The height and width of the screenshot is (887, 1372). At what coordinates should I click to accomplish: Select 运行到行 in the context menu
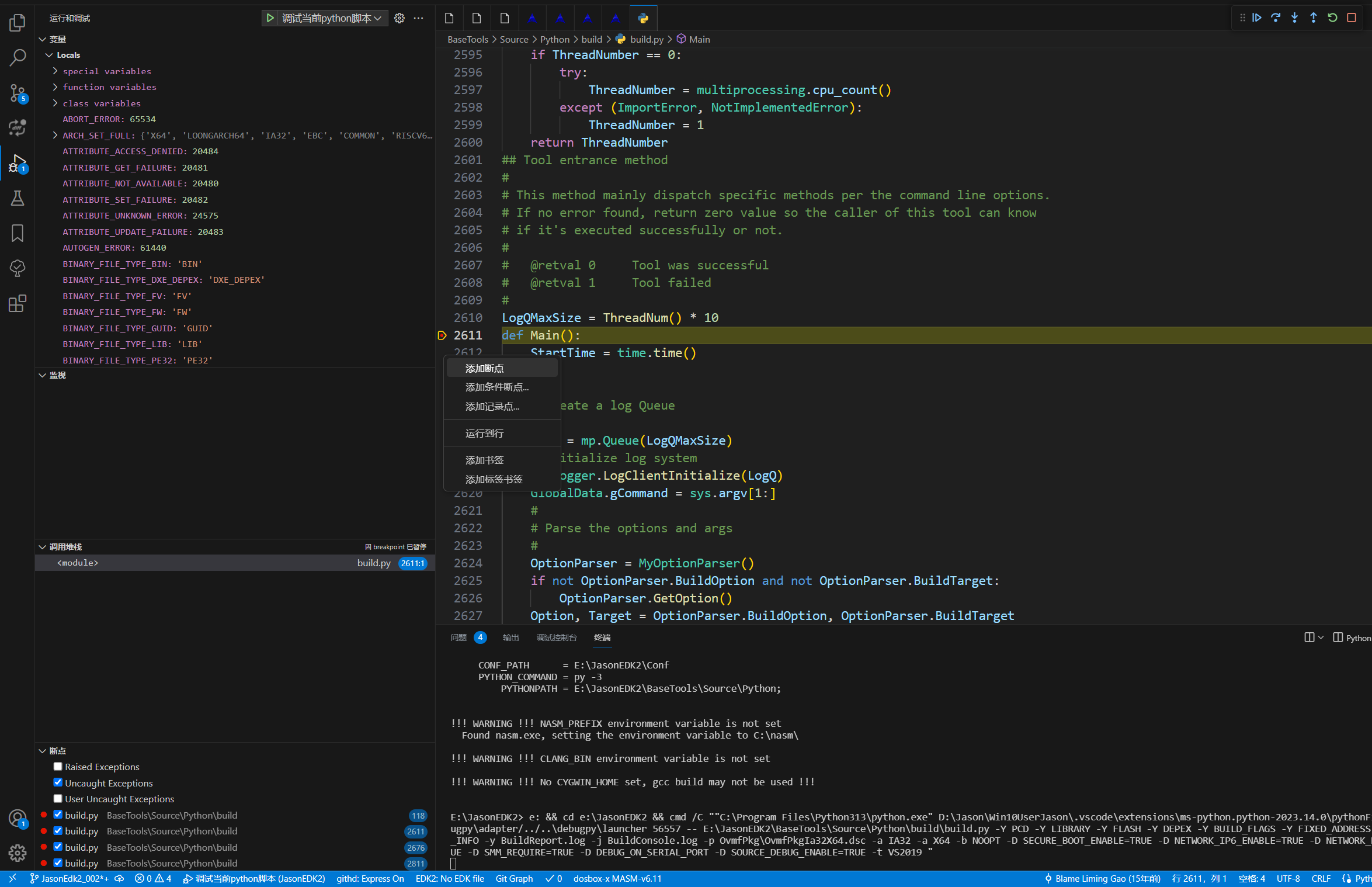tap(502, 434)
